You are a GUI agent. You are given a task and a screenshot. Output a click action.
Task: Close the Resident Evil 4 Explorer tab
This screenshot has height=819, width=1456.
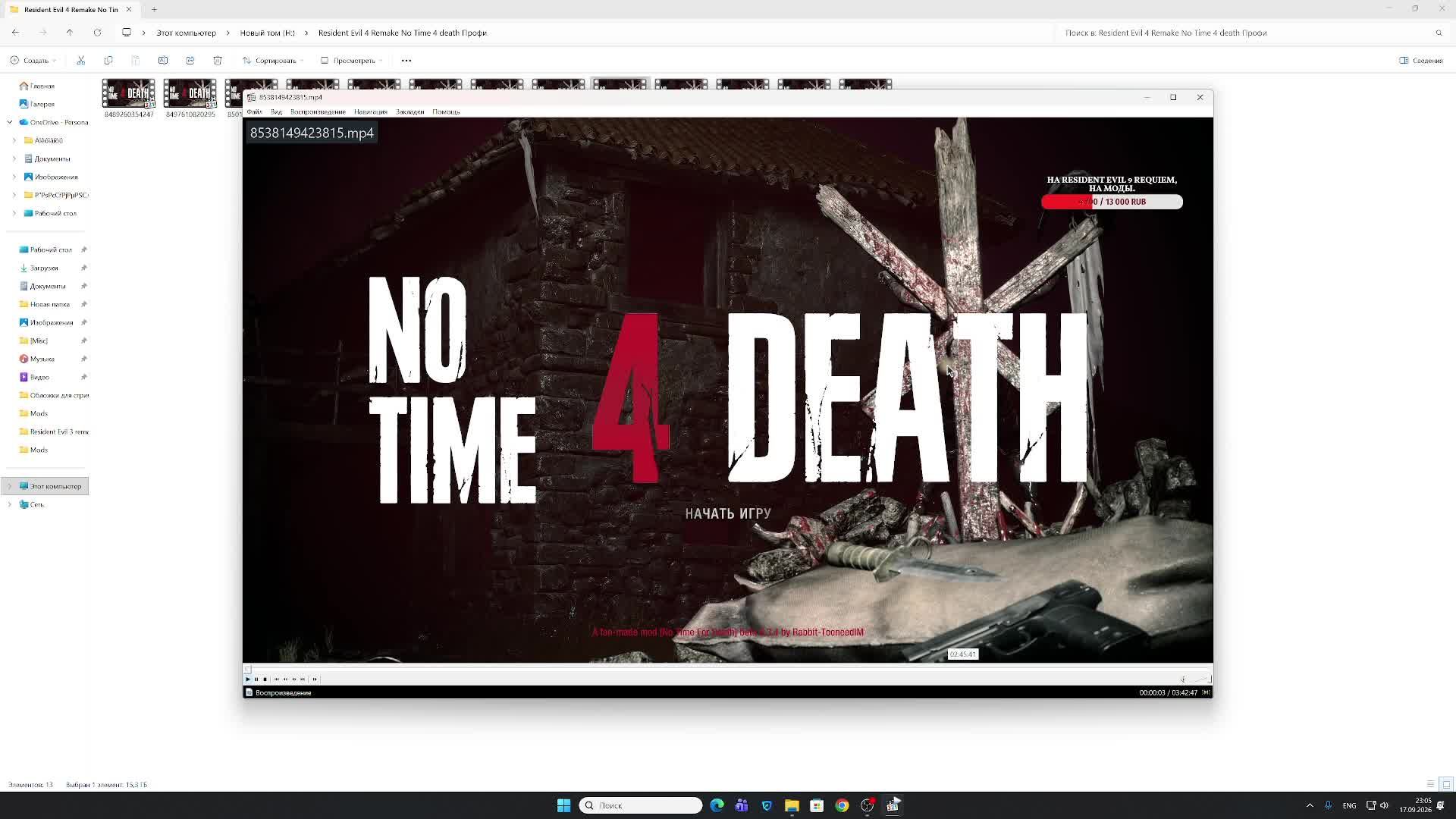[x=128, y=9]
